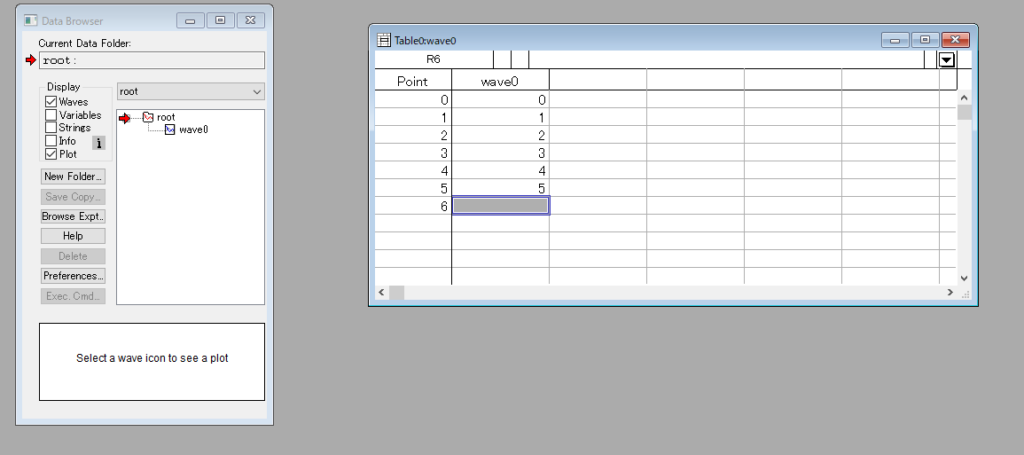The image size is (1024, 455).
Task: Click the Table0 window title icon
Action: [x=383, y=40]
